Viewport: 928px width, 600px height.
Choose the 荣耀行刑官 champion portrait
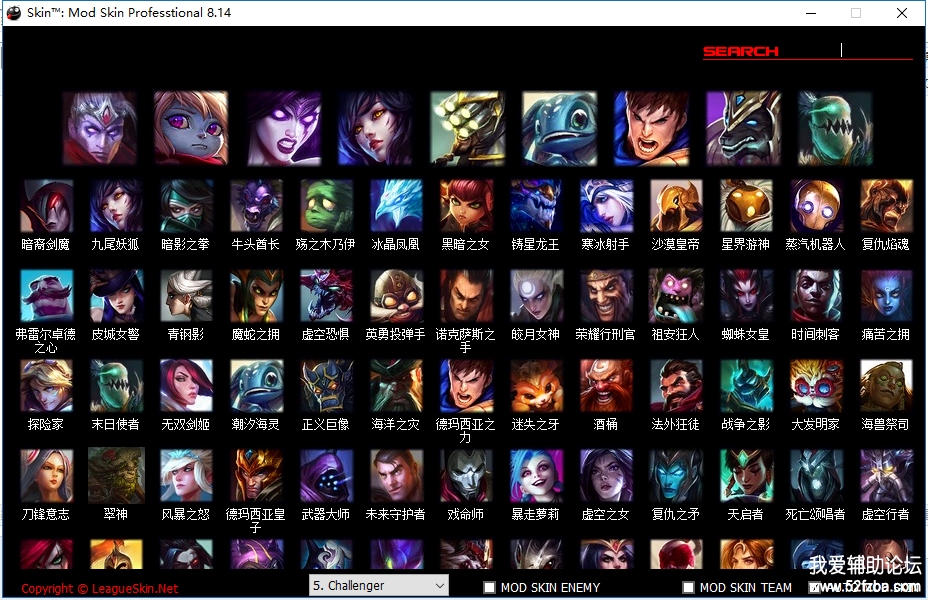point(606,296)
